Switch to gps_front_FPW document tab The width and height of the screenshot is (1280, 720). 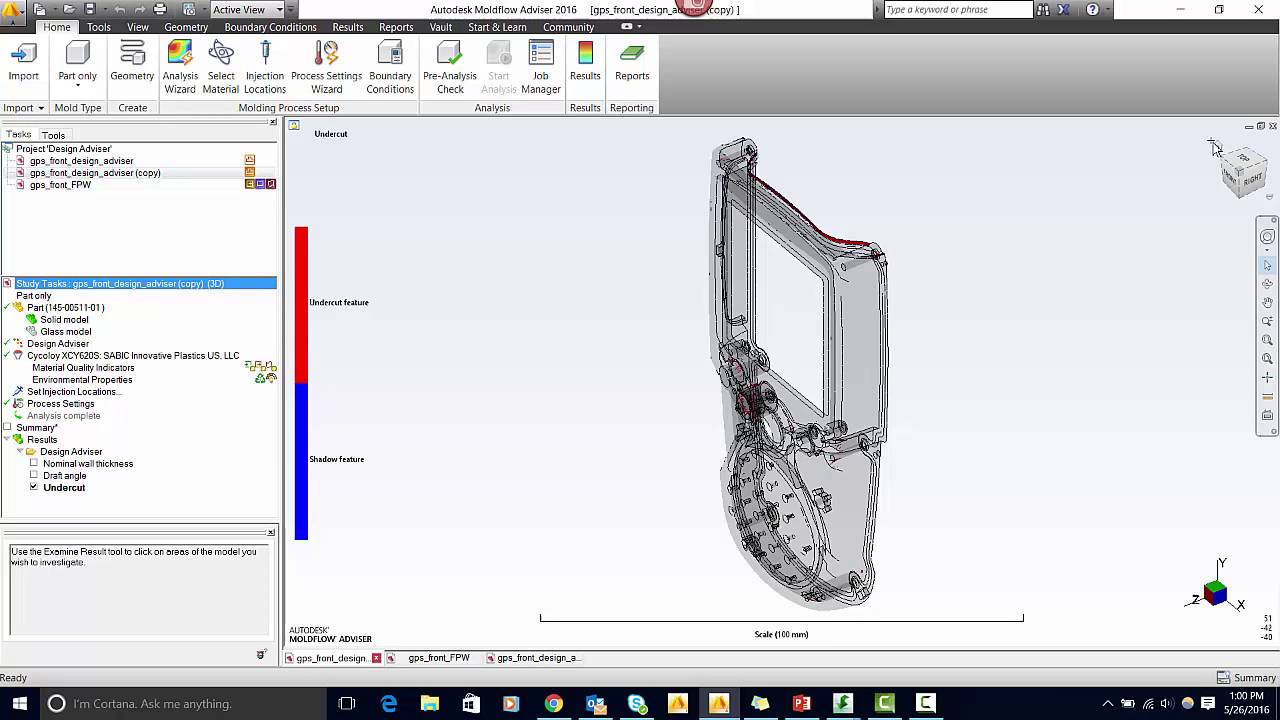[439, 658]
